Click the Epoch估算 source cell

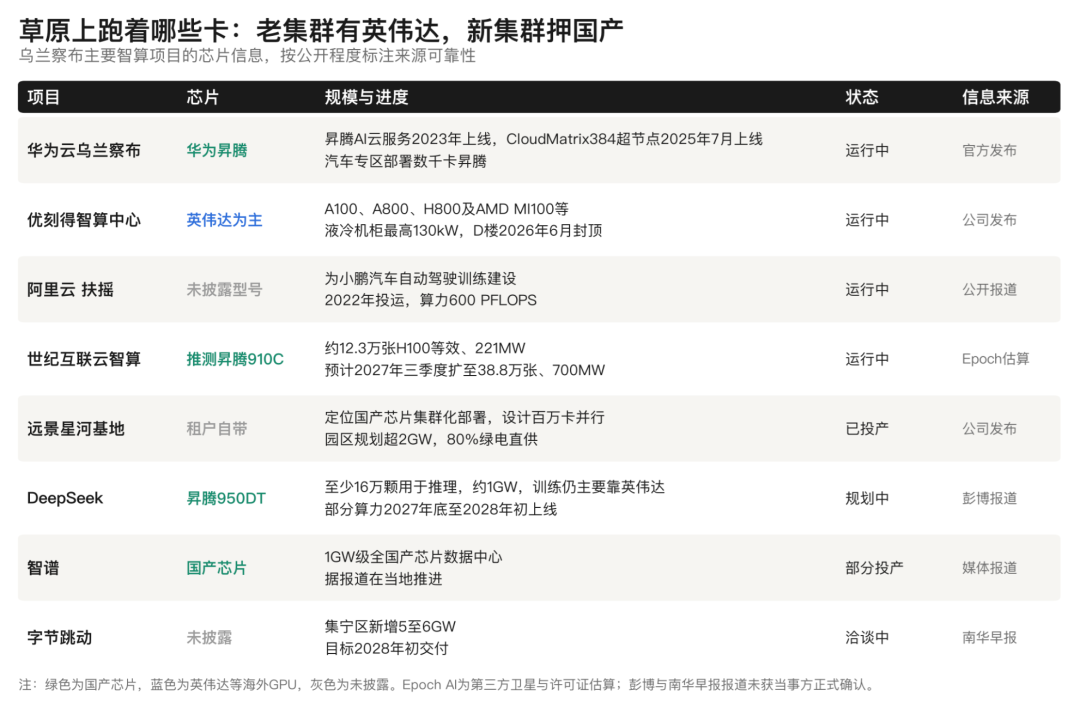[995, 359]
